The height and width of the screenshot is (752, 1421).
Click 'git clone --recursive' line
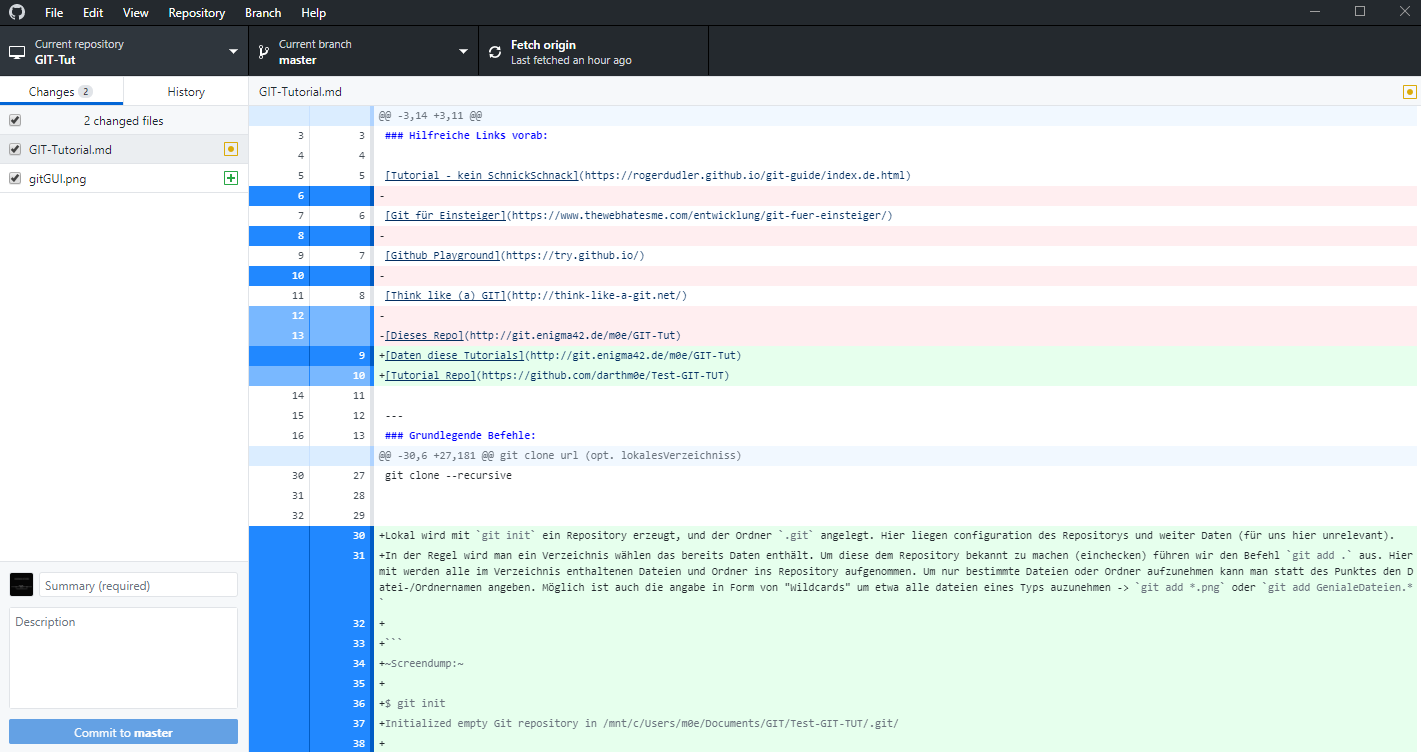448,475
